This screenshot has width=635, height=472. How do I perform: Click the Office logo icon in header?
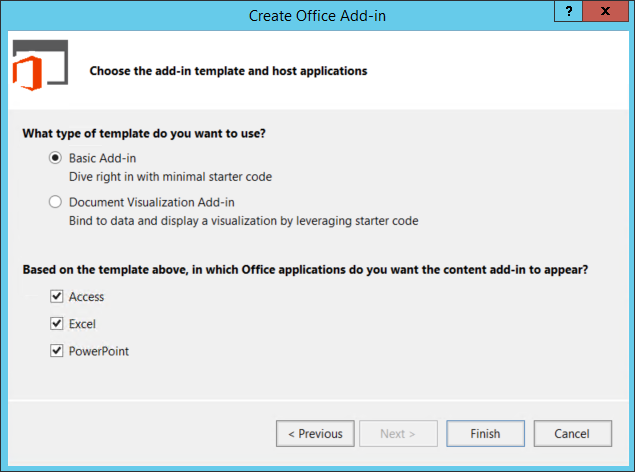click(40, 65)
